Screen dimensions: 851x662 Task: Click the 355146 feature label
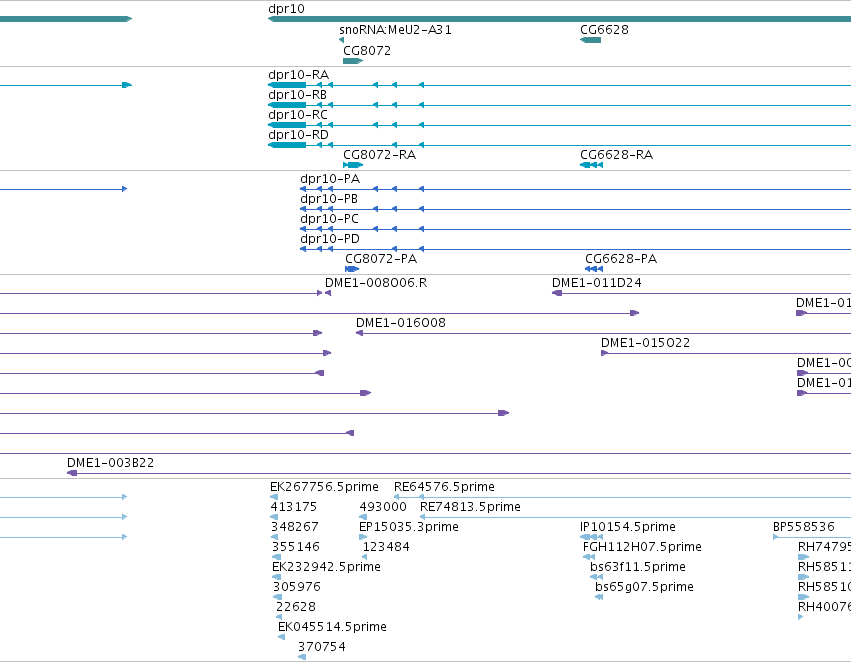296,548
